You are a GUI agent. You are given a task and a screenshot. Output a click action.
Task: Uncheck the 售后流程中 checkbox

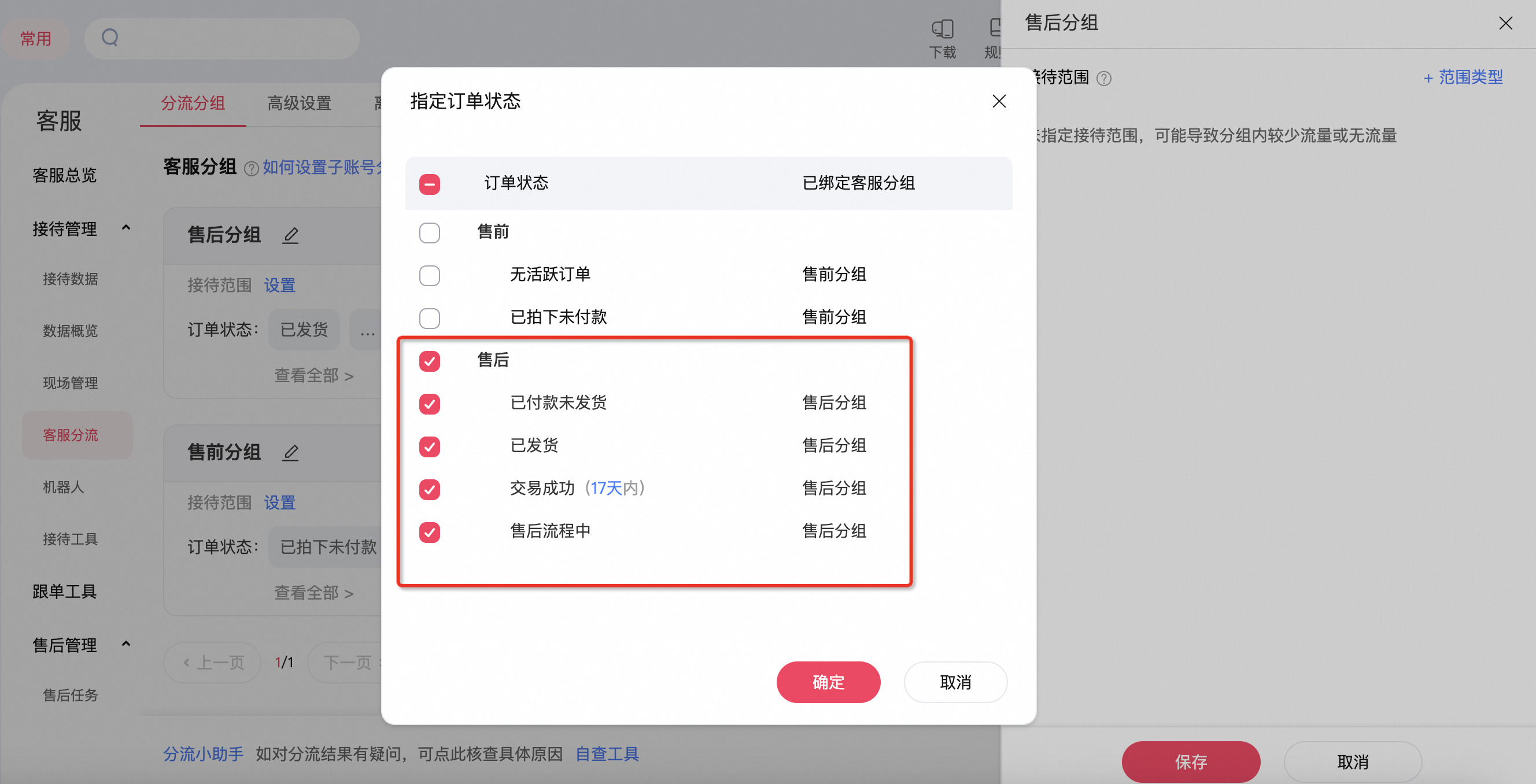click(429, 532)
